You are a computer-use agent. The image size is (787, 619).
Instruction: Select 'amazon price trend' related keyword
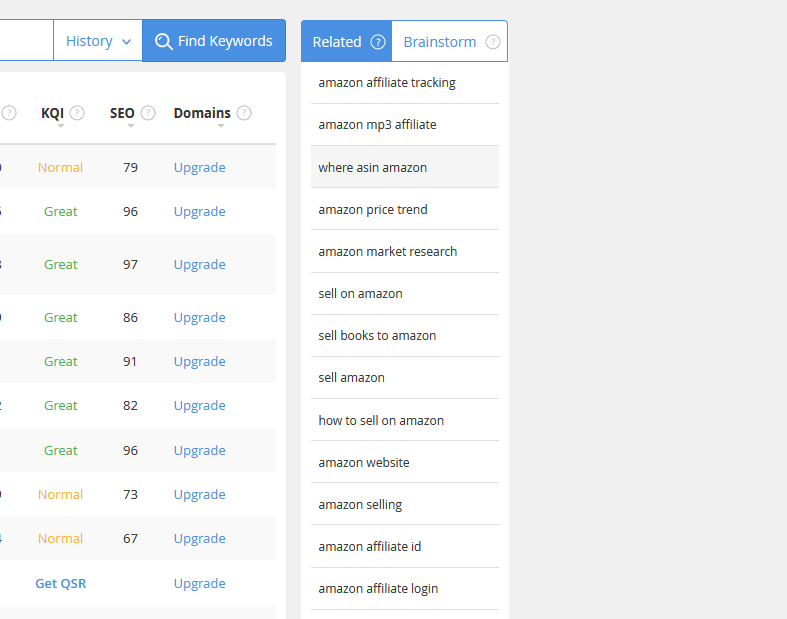tap(405, 209)
